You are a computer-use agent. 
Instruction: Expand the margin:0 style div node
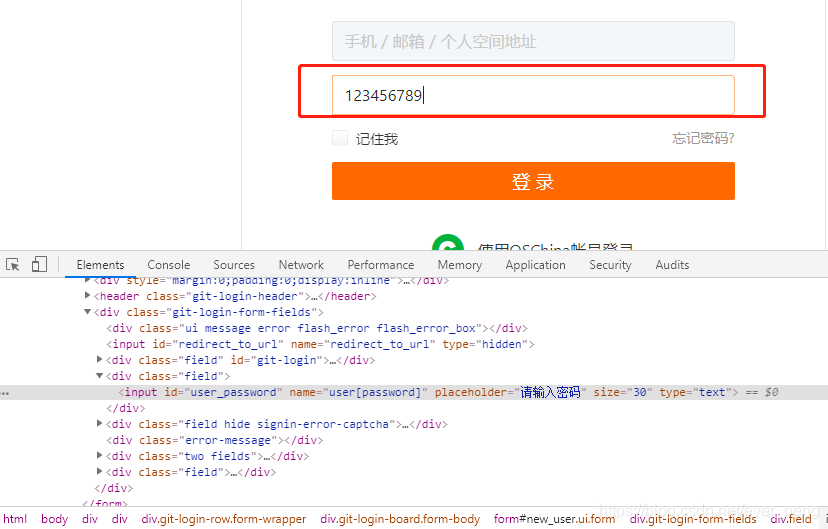[88, 280]
